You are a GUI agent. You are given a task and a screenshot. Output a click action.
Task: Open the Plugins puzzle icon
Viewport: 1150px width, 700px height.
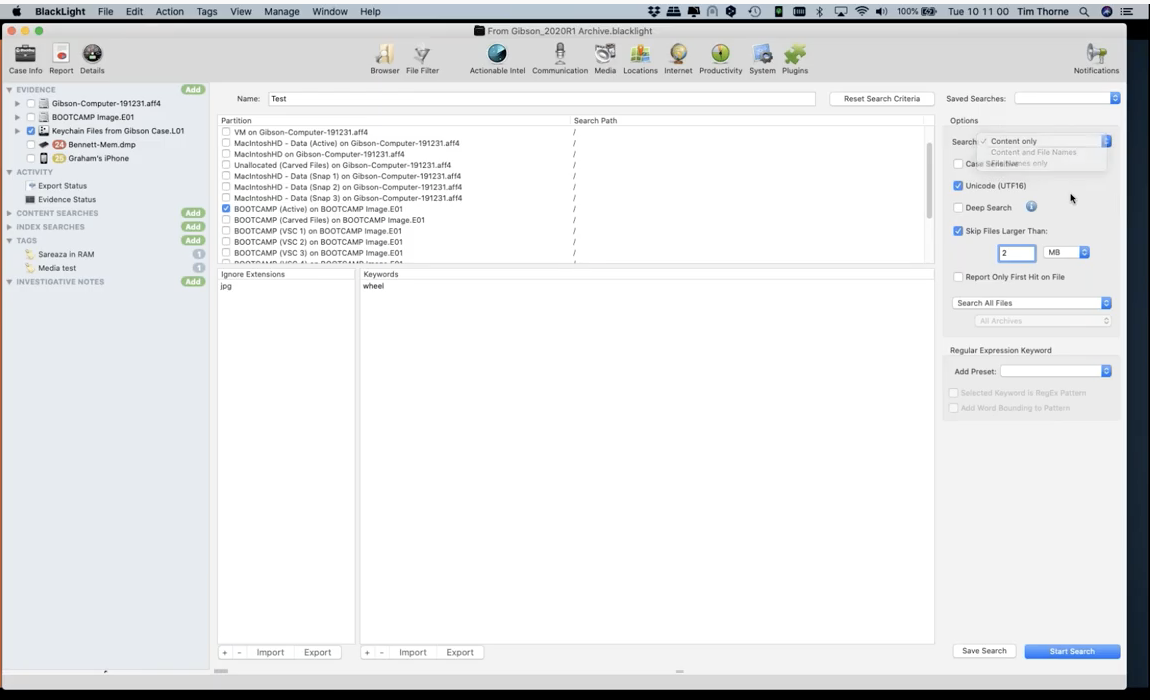pos(795,54)
